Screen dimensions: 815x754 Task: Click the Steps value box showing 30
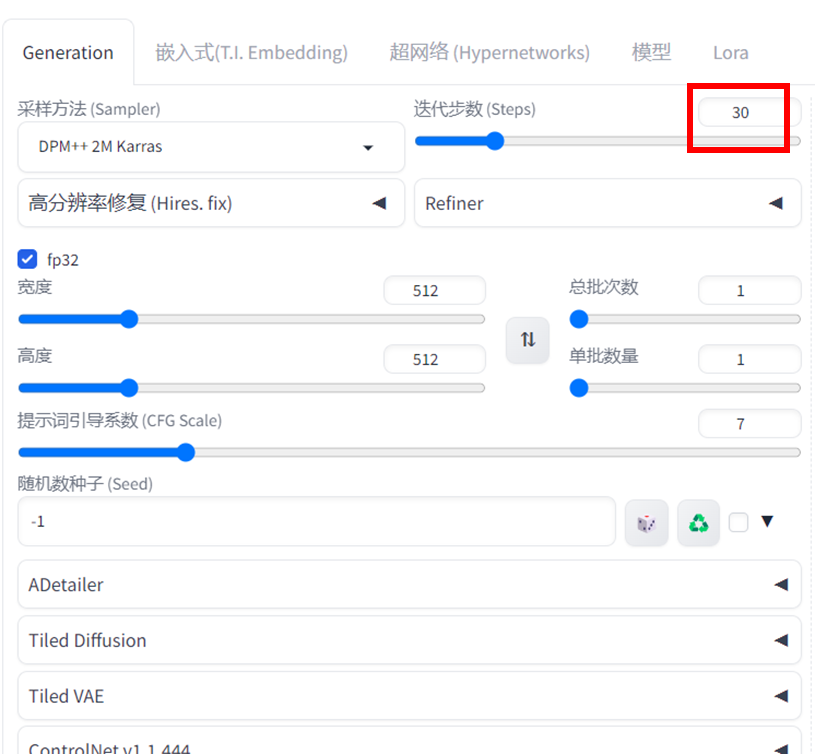pyautogui.click(x=741, y=112)
